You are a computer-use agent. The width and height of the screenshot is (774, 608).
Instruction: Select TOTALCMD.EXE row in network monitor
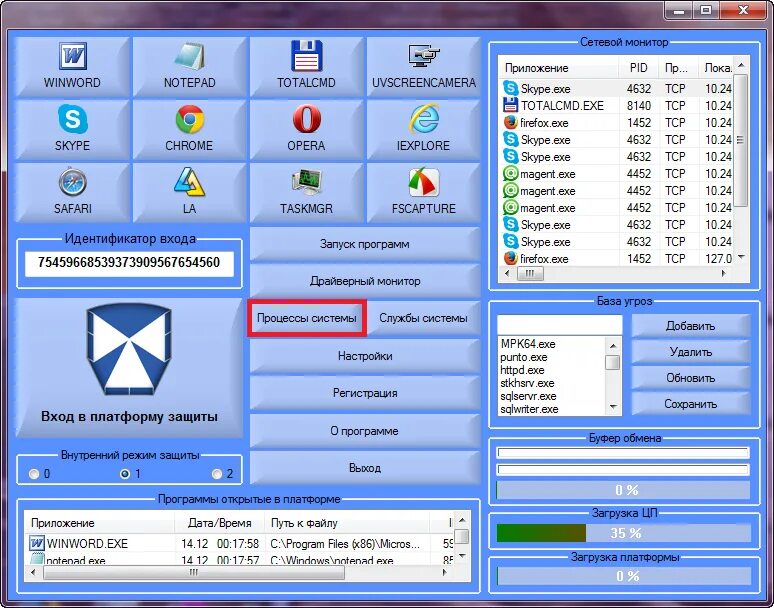click(617, 106)
